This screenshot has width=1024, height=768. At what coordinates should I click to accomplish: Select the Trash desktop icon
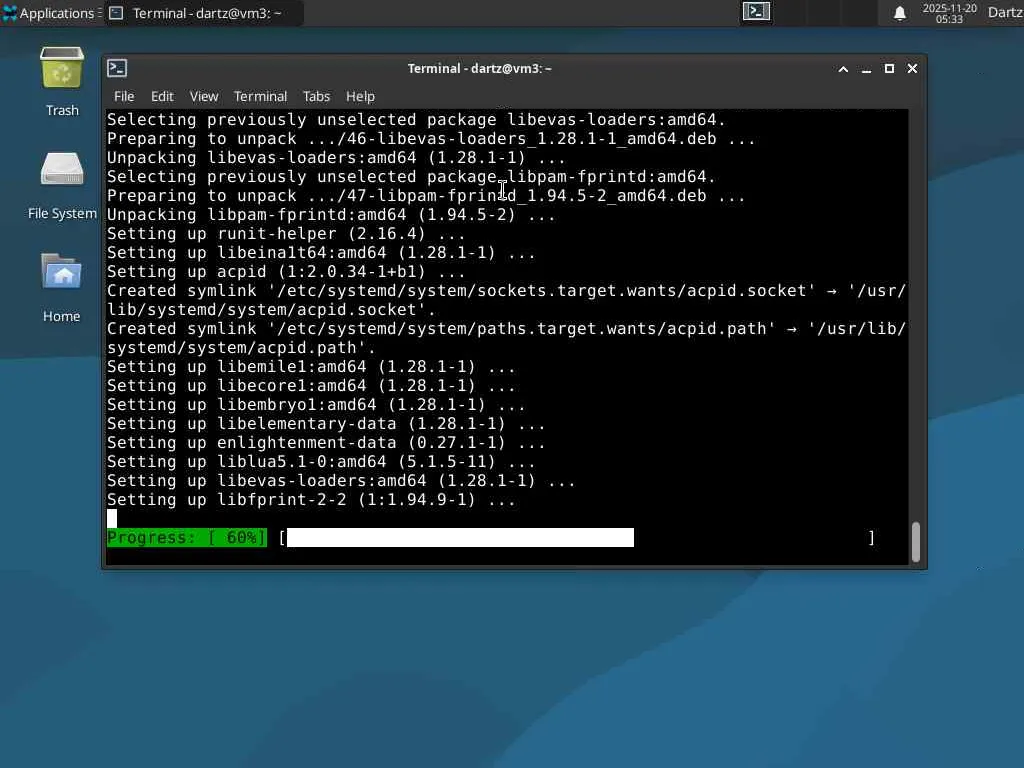pyautogui.click(x=62, y=82)
